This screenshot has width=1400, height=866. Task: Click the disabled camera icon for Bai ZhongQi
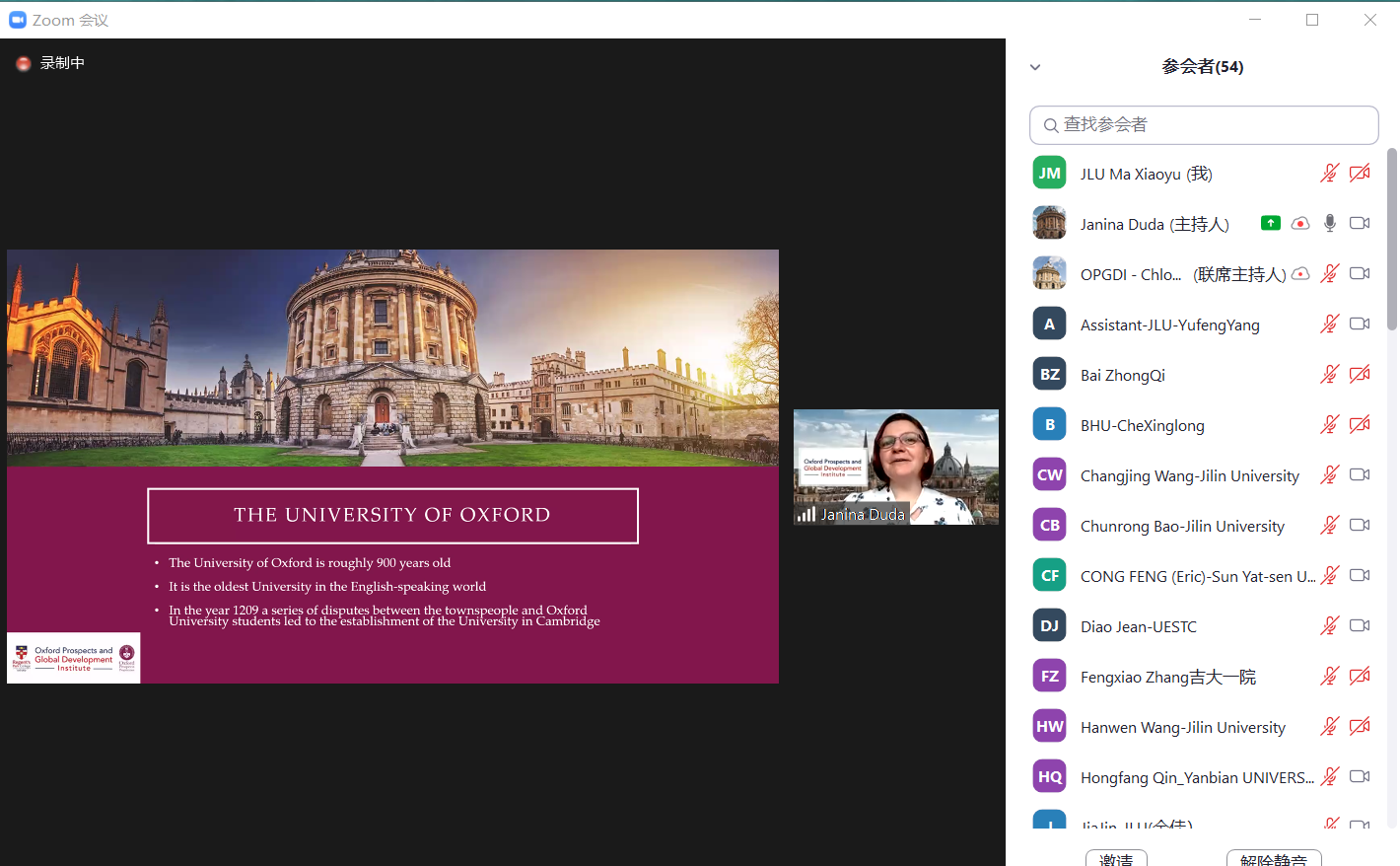(x=1360, y=374)
